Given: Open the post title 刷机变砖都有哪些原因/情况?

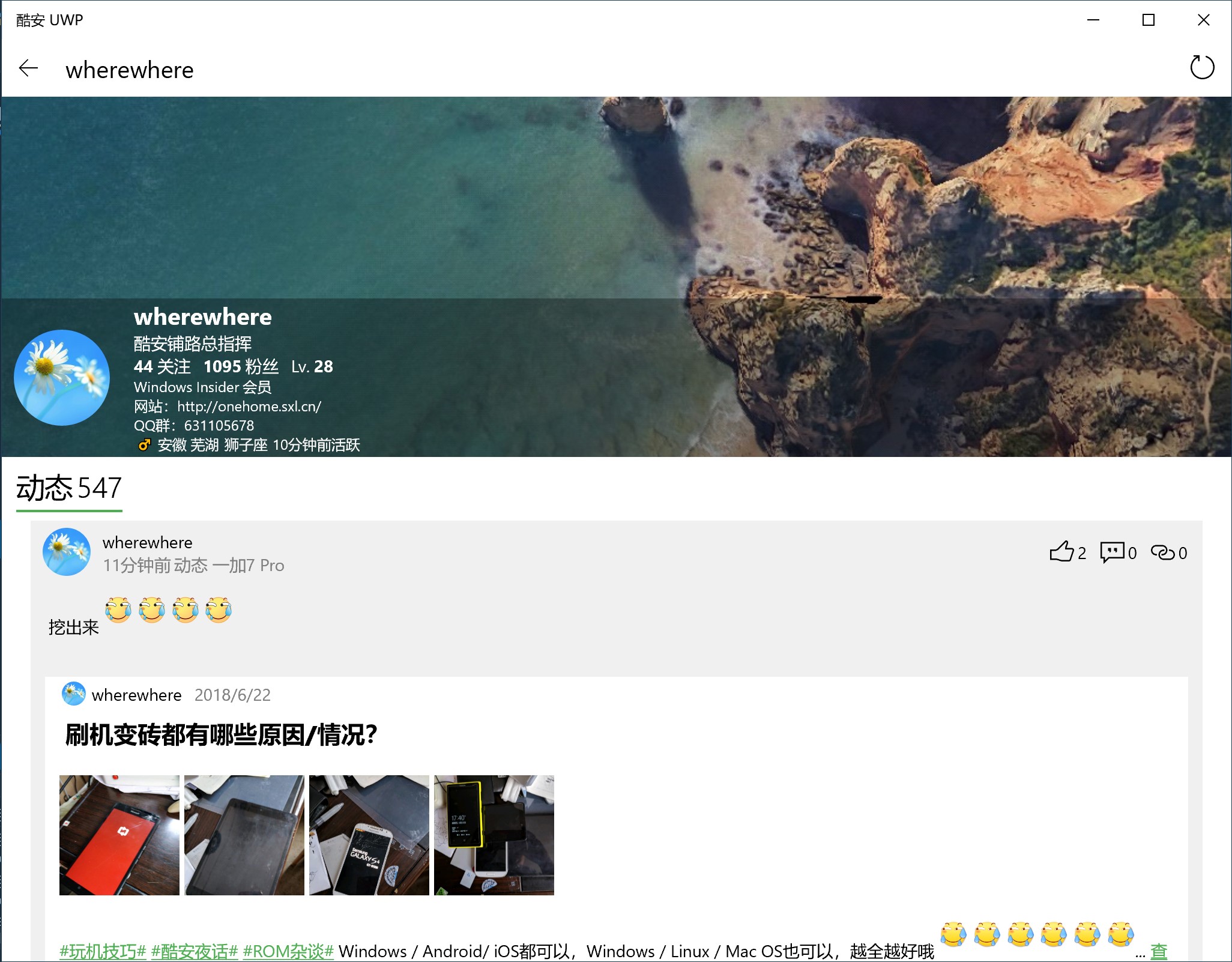Looking at the screenshot, I should (x=221, y=735).
